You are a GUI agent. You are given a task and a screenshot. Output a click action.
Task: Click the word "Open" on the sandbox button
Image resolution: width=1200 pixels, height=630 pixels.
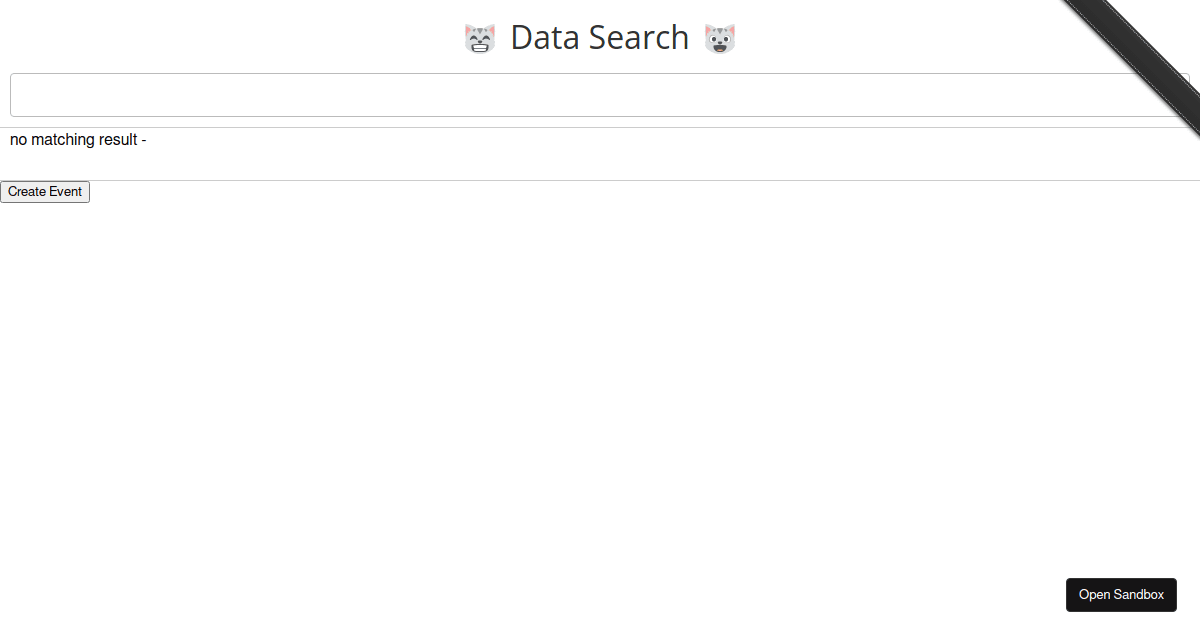[1094, 595]
